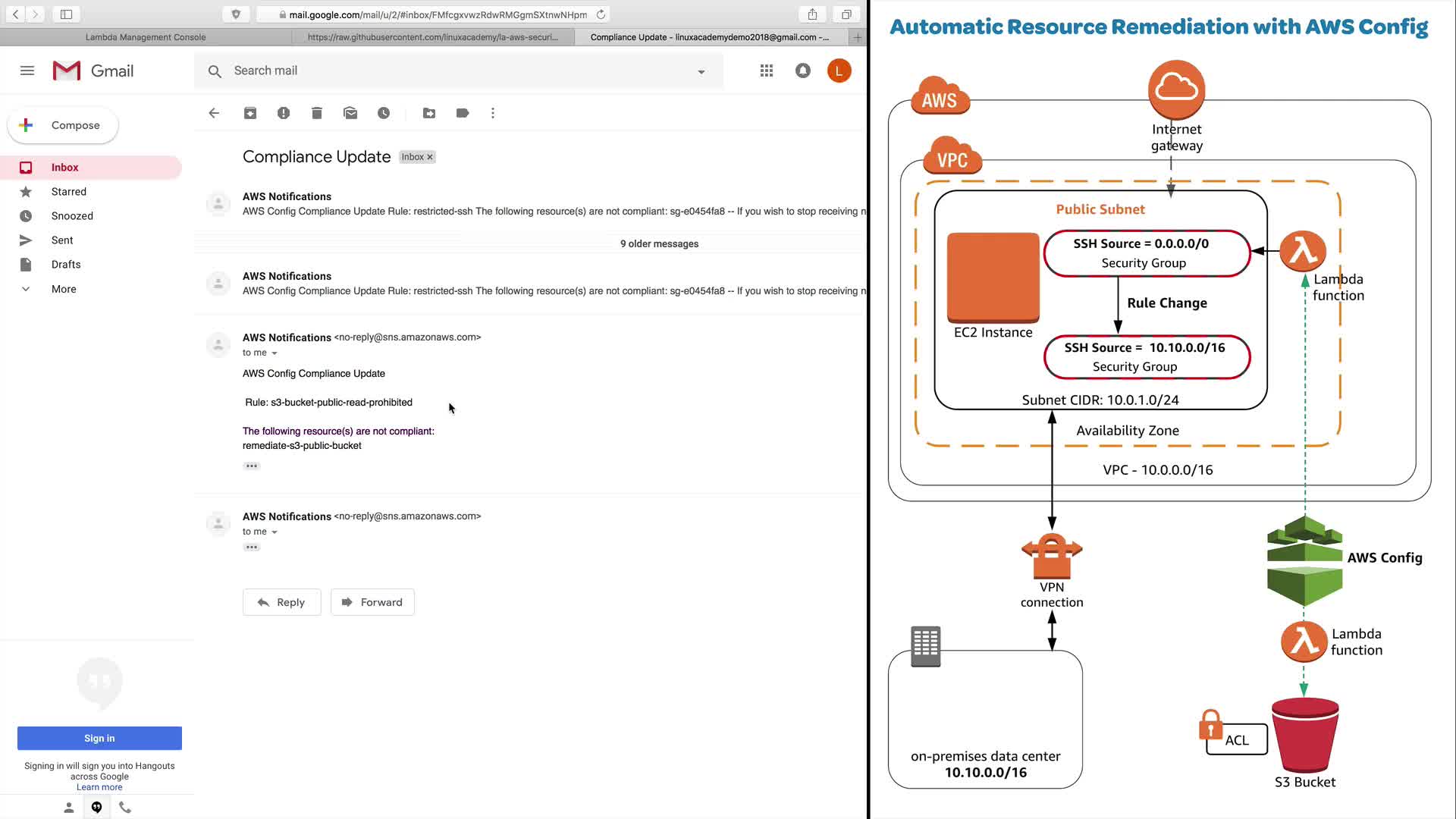Click into the Search mail field

[x=455, y=71]
